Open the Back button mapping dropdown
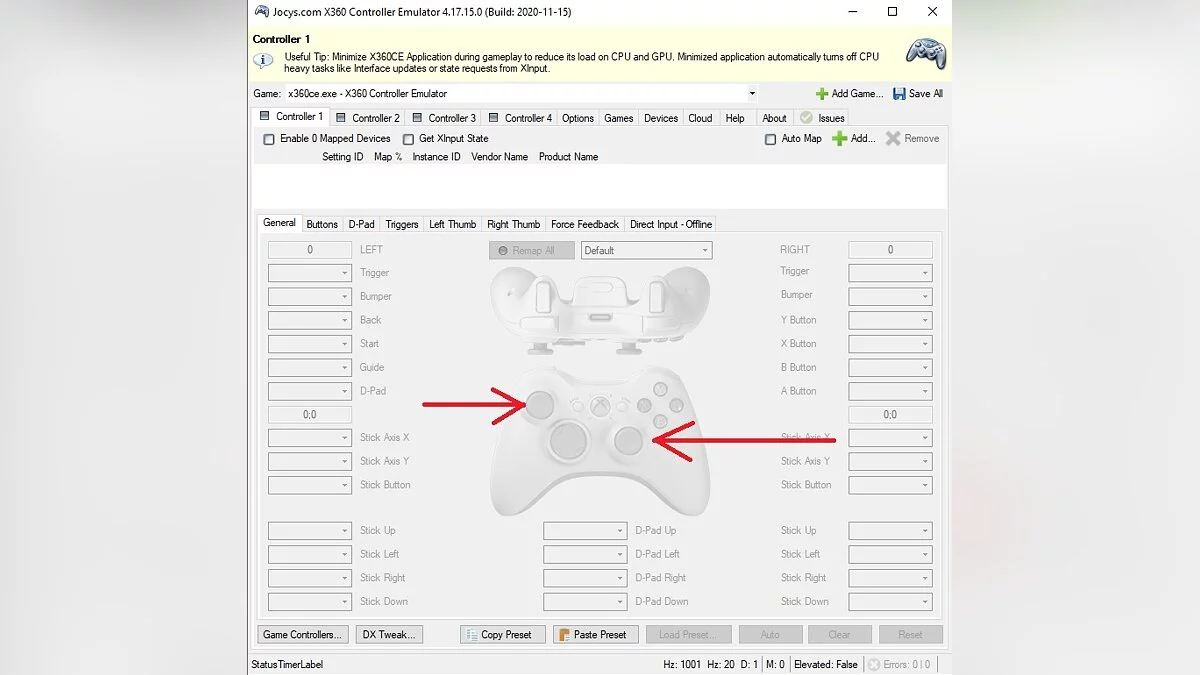 point(310,321)
